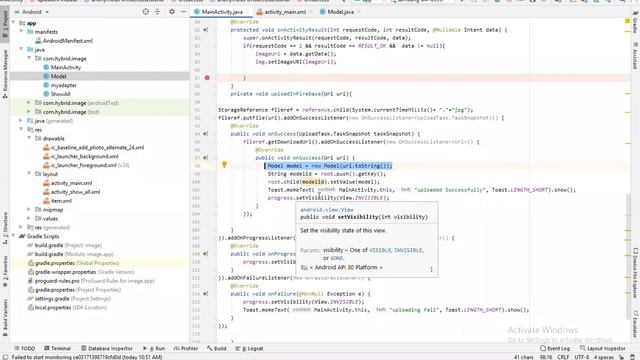Switch to the MainActivity.java tab

click(222, 12)
